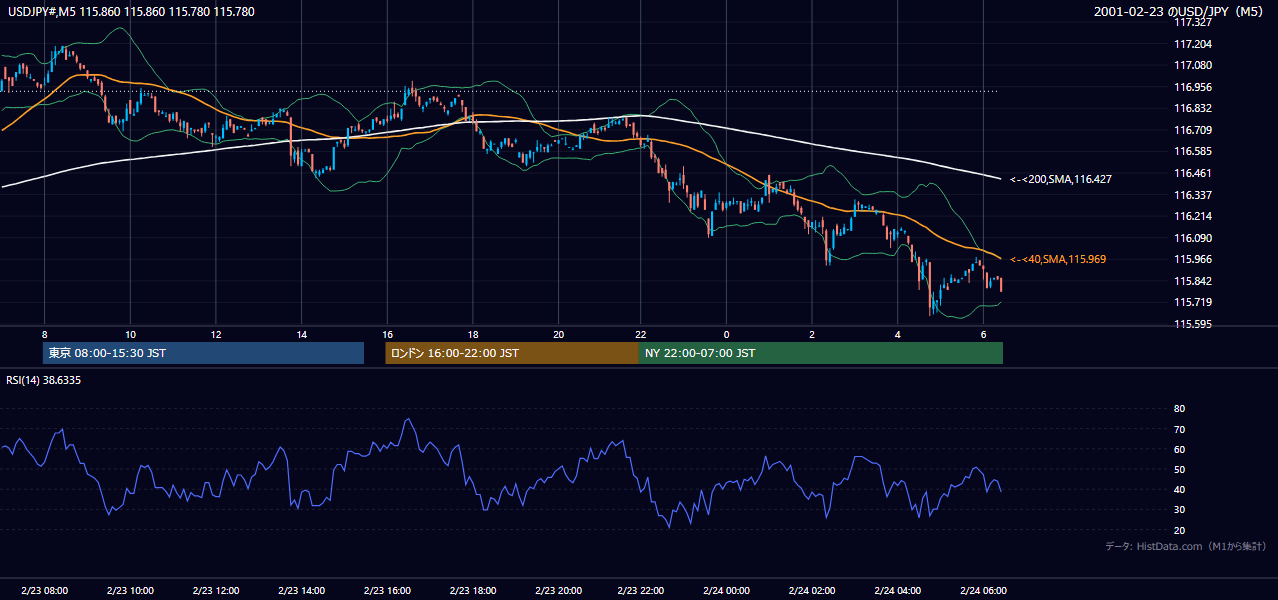Click the hour label 6 under the price chart
Screen dimensions: 1278x600
(x=984, y=334)
